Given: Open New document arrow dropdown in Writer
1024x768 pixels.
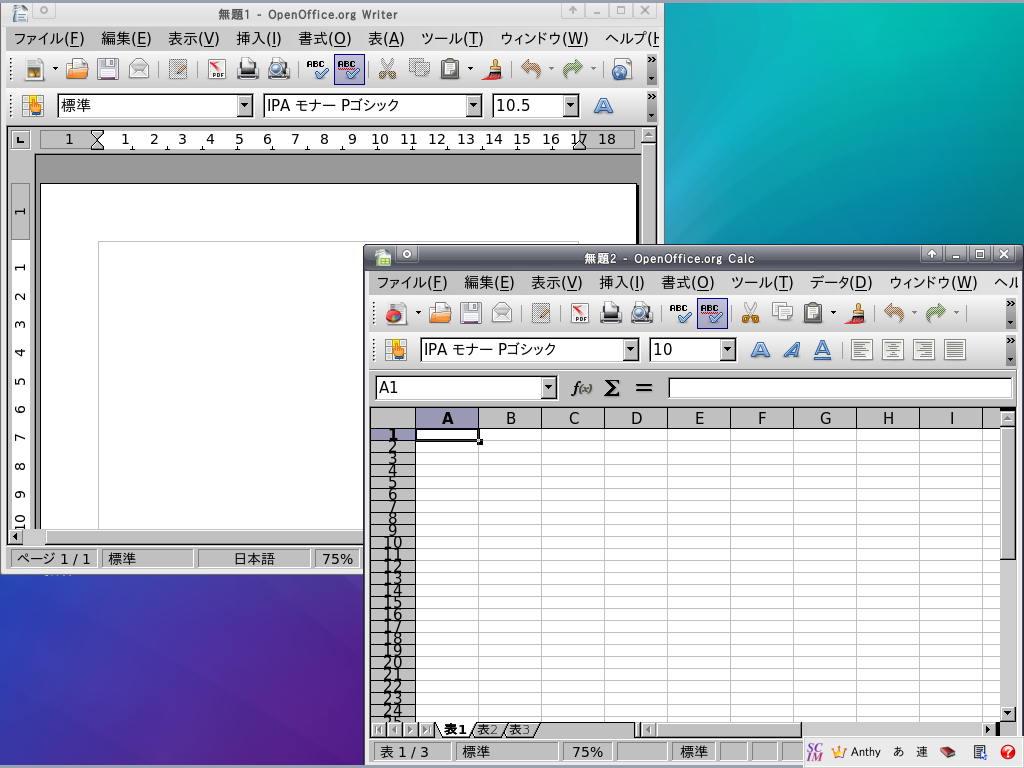Looking at the screenshot, I should [x=55, y=69].
